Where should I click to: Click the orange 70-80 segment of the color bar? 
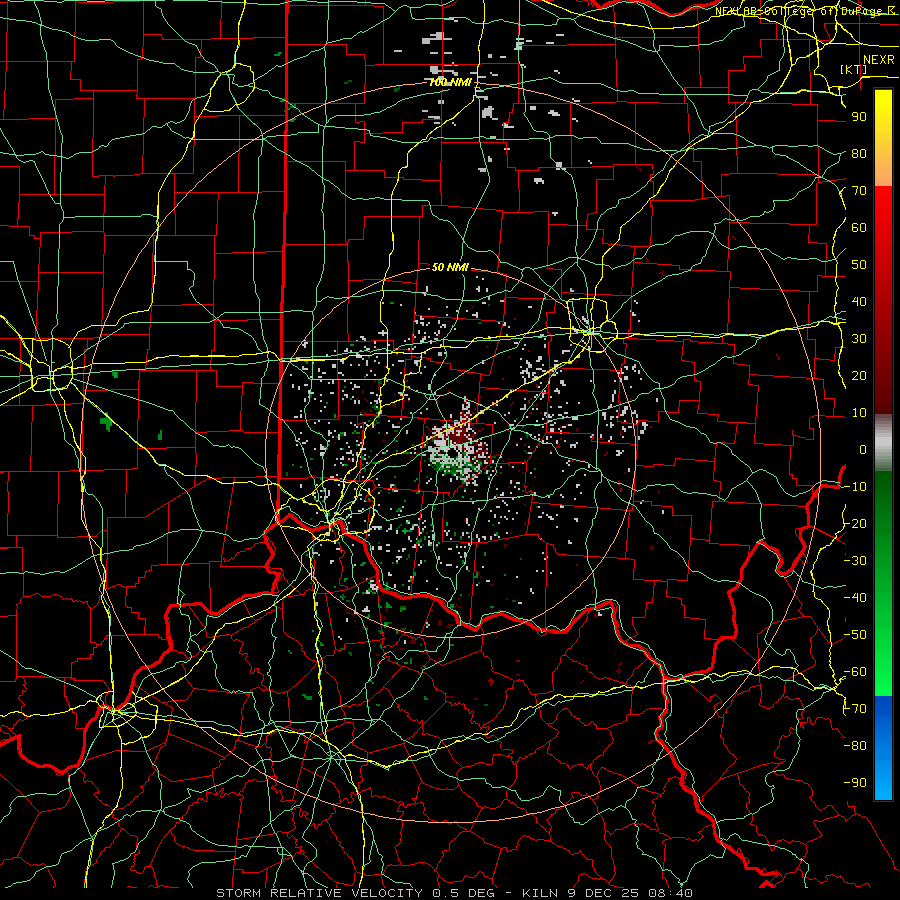pyautogui.click(x=883, y=170)
